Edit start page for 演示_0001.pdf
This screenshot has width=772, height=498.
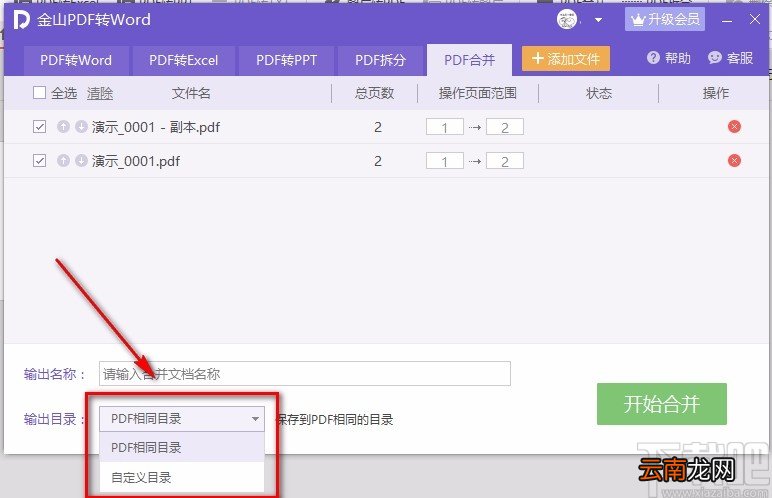pos(445,161)
